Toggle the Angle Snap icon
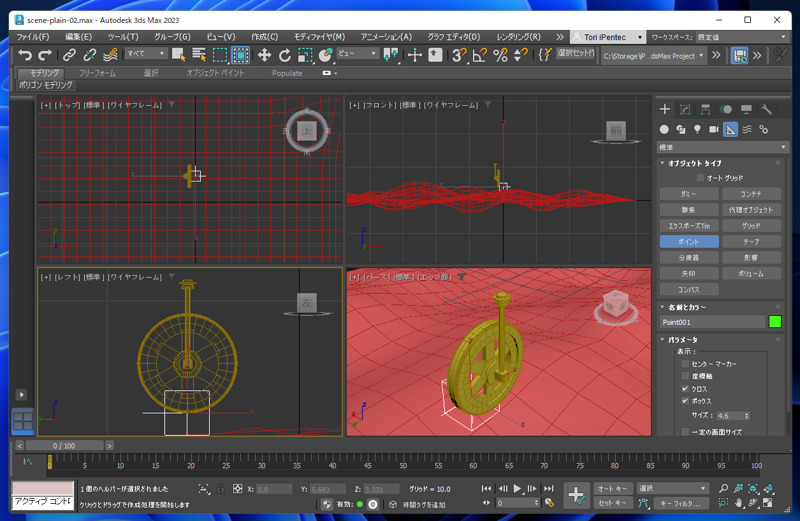This screenshot has width=800, height=521. [x=480, y=55]
